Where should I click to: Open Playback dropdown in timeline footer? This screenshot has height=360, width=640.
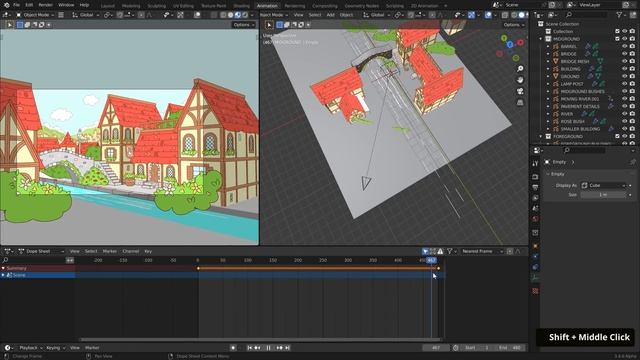(x=31, y=348)
